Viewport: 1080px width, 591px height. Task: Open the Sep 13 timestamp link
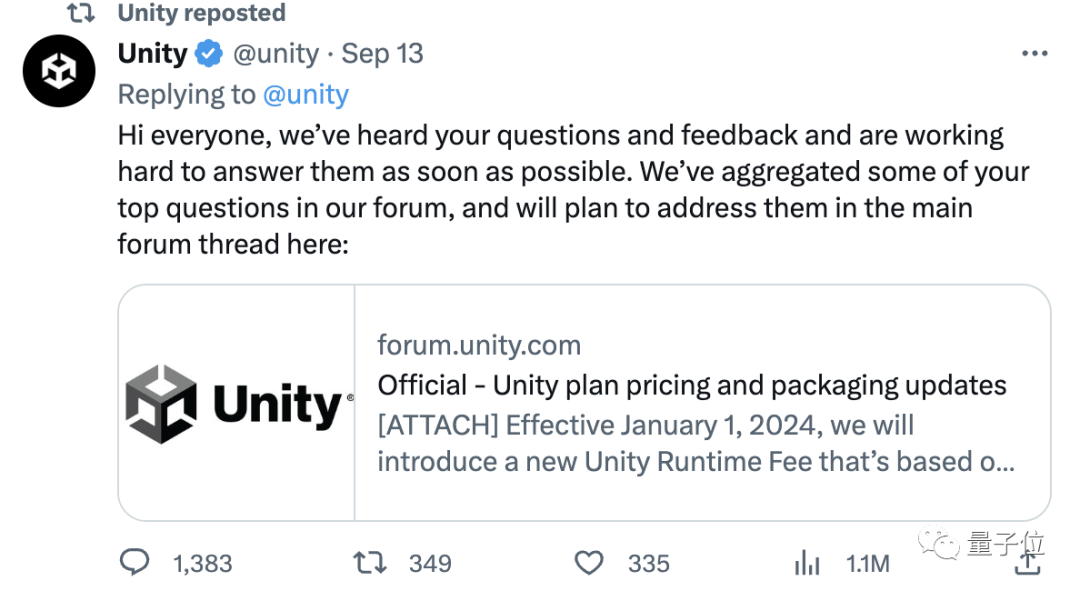[x=383, y=54]
